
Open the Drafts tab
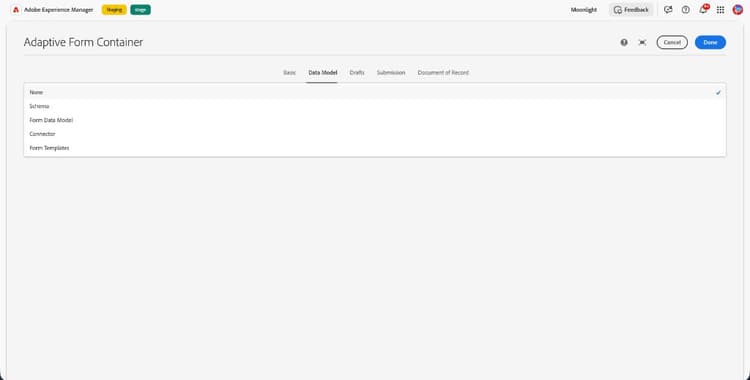coord(357,73)
